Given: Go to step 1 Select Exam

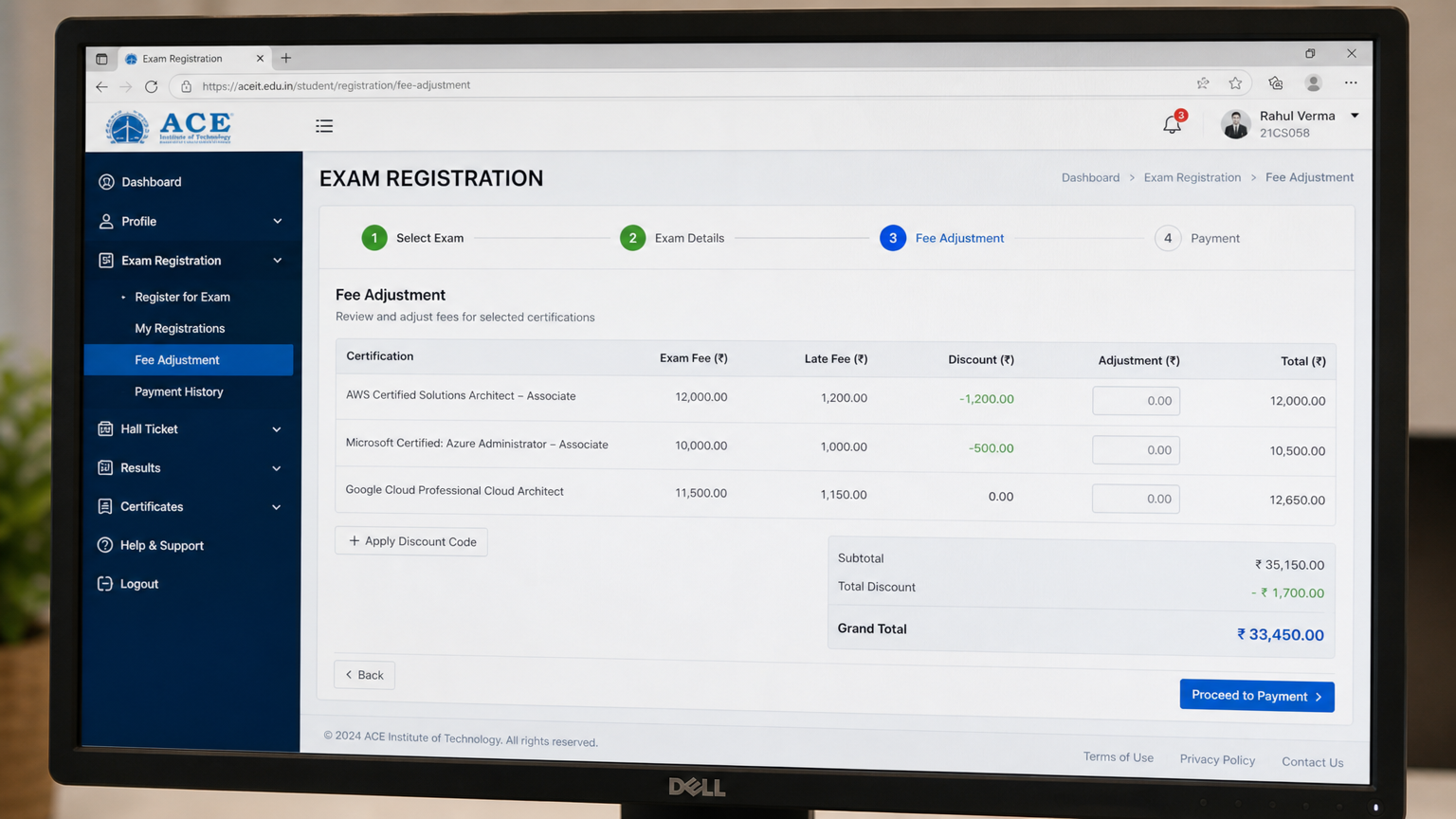Looking at the screenshot, I should 412,238.
